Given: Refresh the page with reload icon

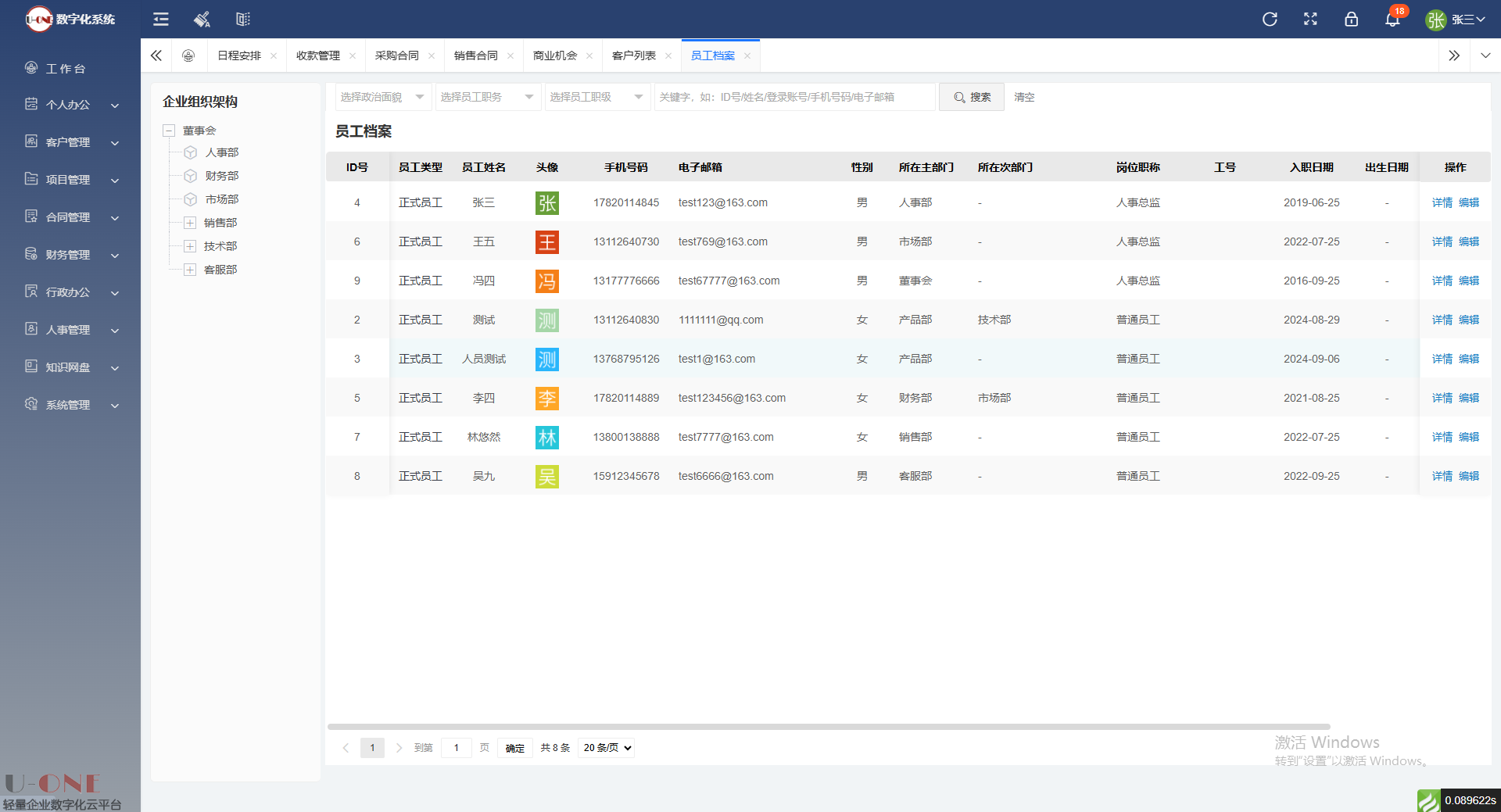Looking at the screenshot, I should click(1270, 20).
